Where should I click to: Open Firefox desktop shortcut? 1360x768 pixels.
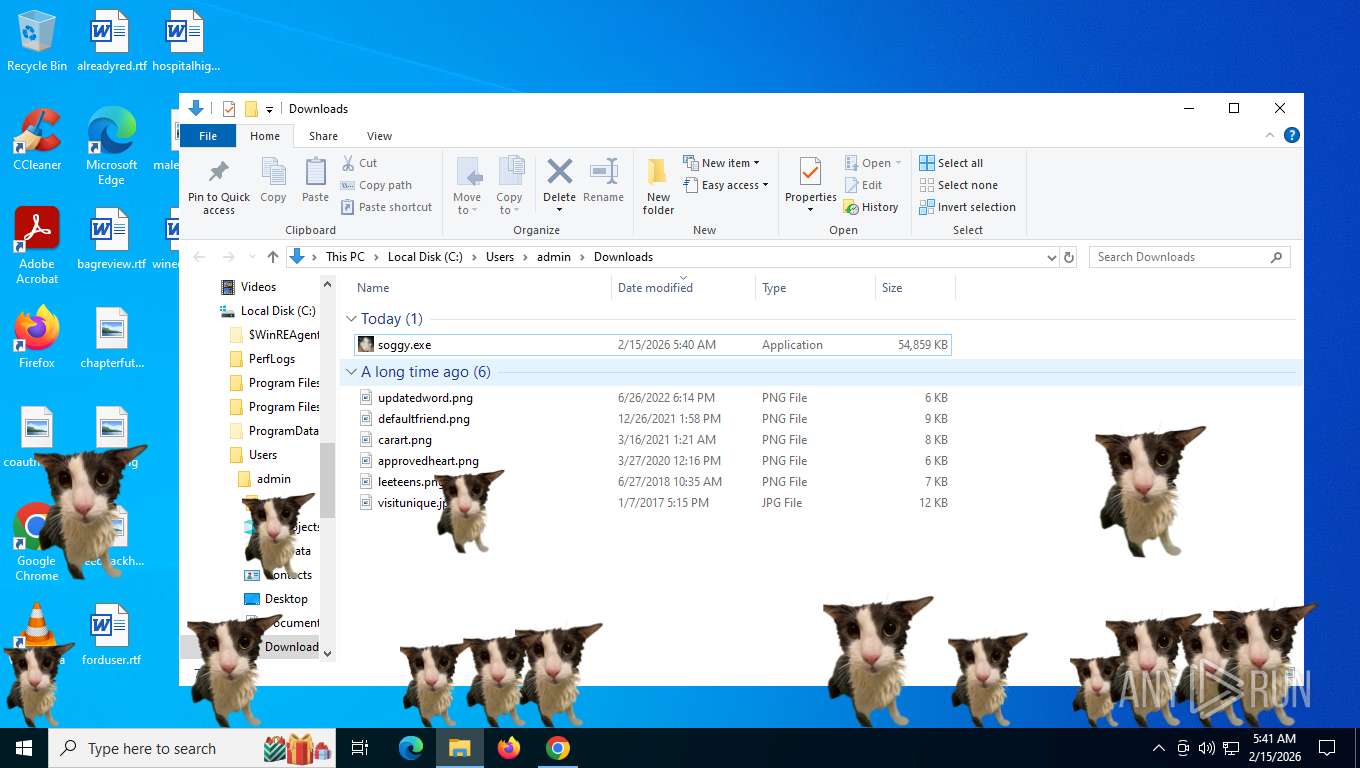(x=37, y=337)
